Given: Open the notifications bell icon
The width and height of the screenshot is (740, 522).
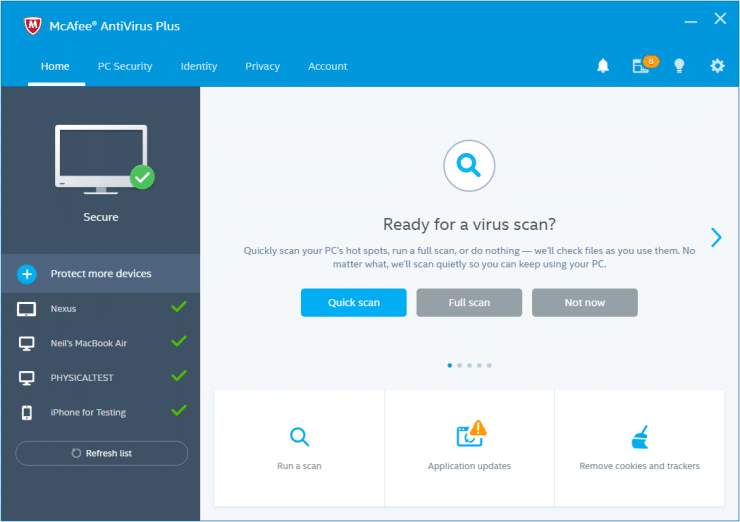Looking at the screenshot, I should pyautogui.click(x=603, y=66).
